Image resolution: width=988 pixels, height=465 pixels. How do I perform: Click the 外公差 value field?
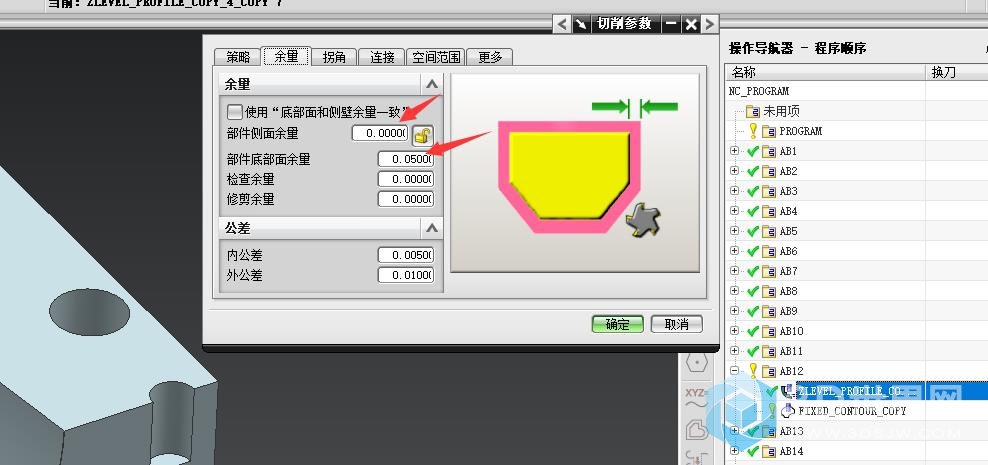(406, 275)
